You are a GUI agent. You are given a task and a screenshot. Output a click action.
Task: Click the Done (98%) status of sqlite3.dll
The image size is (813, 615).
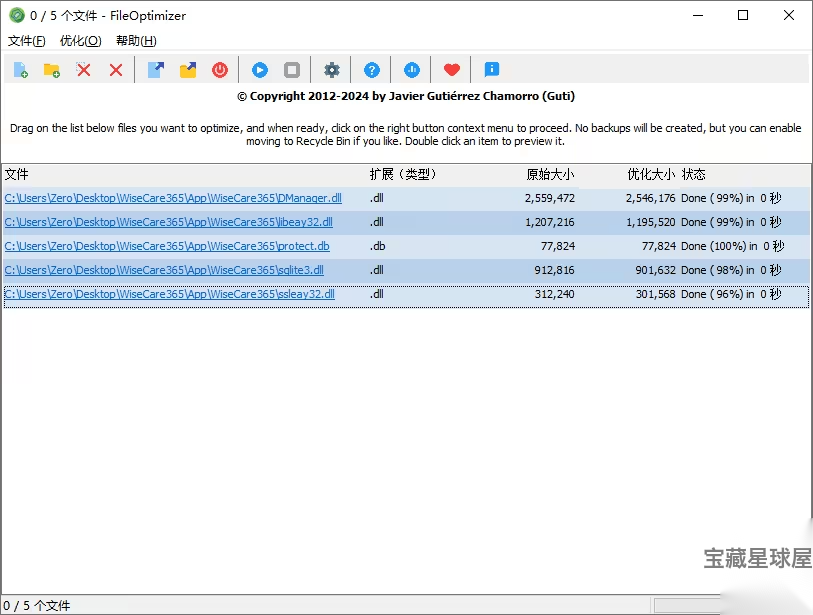tap(731, 270)
